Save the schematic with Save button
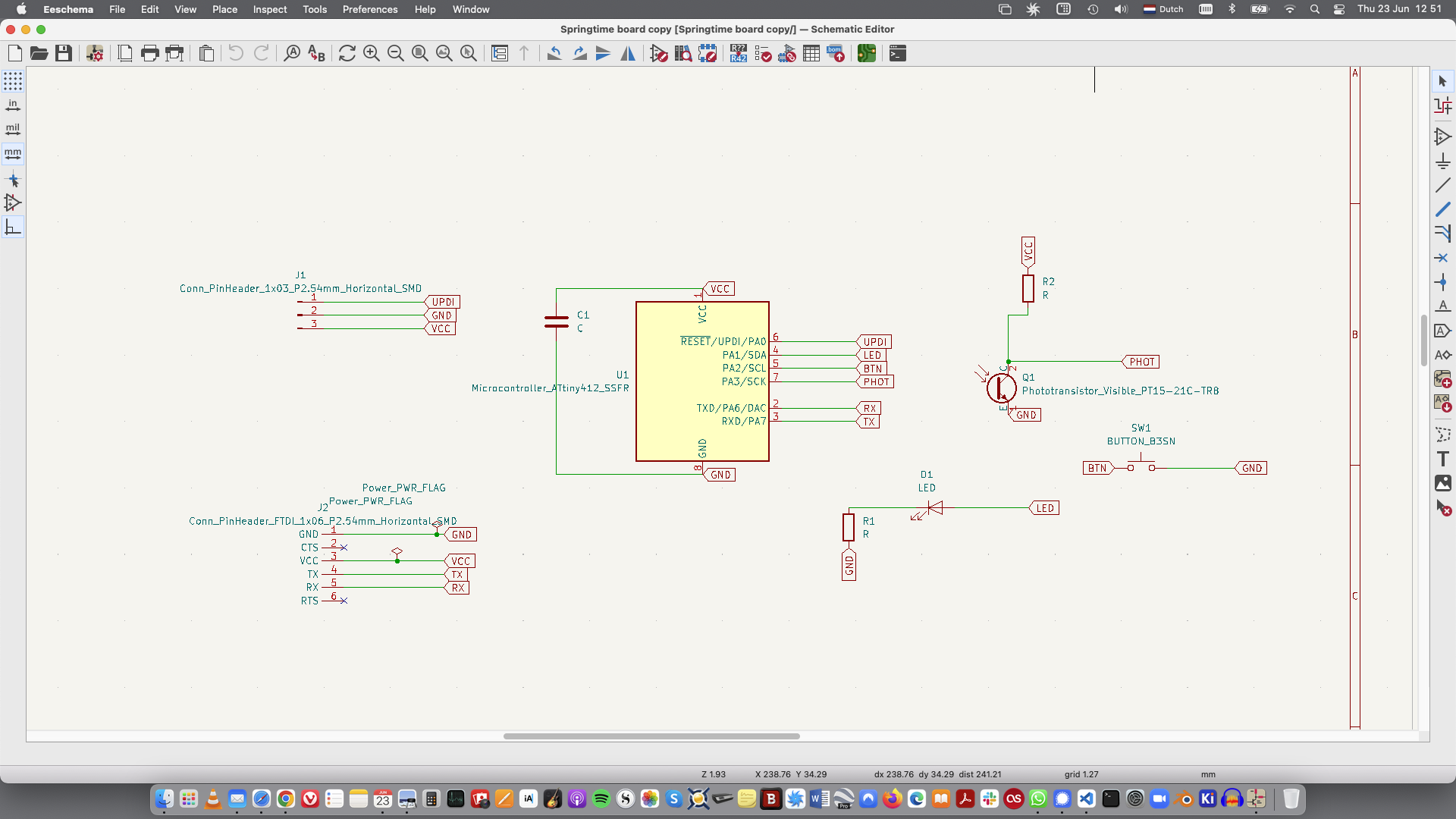Screen dimensions: 1456x819 click(x=64, y=53)
